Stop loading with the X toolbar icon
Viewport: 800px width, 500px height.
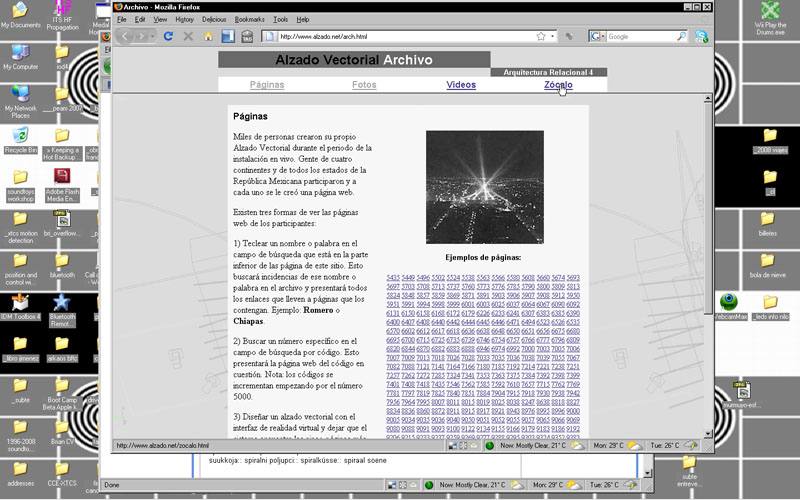188,36
